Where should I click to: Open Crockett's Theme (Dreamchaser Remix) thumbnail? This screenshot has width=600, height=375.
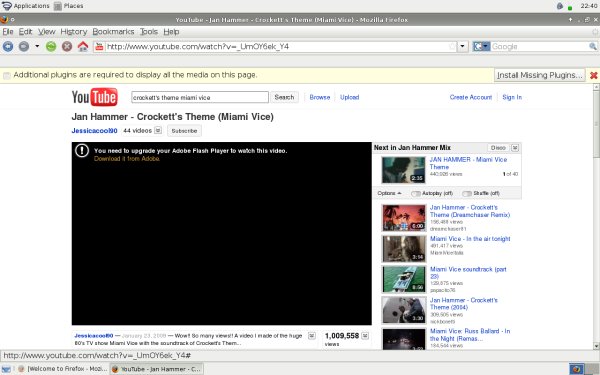point(403,218)
